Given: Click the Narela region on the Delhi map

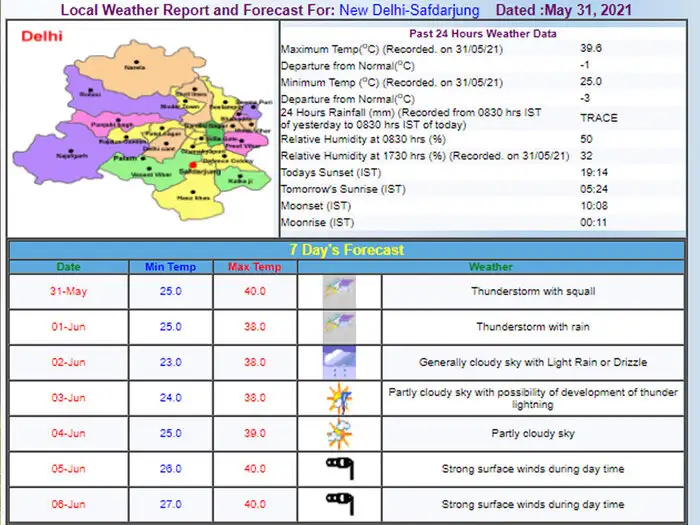Looking at the screenshot, I should point(138,67).
